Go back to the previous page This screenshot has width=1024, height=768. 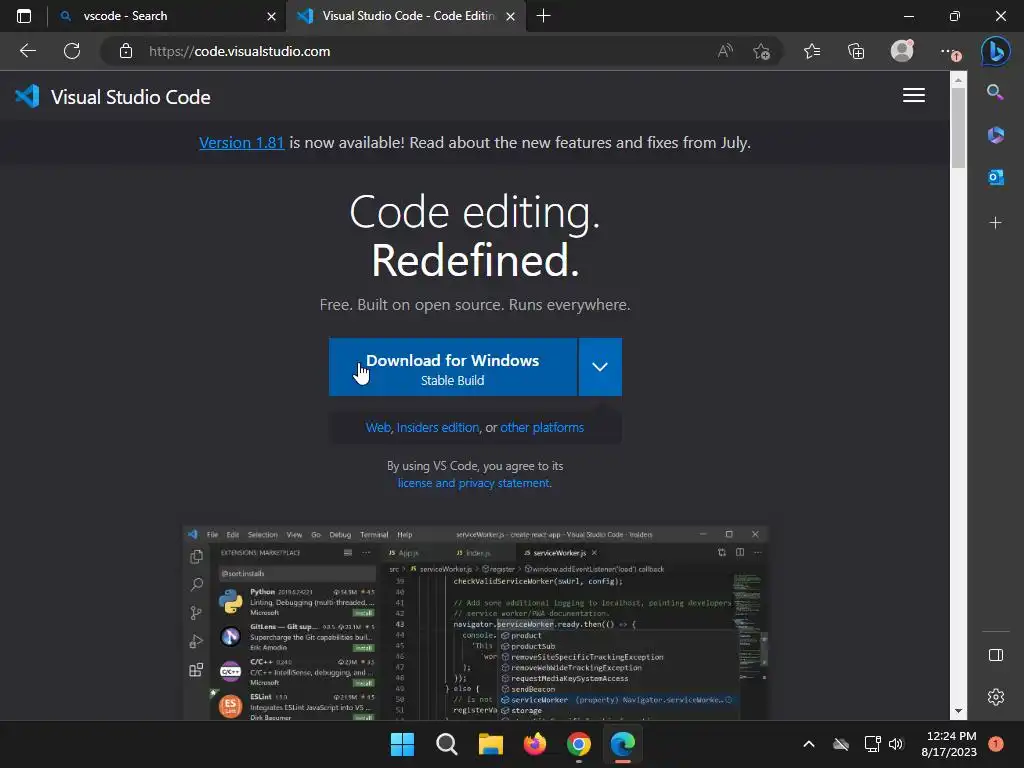pos(28,51)
